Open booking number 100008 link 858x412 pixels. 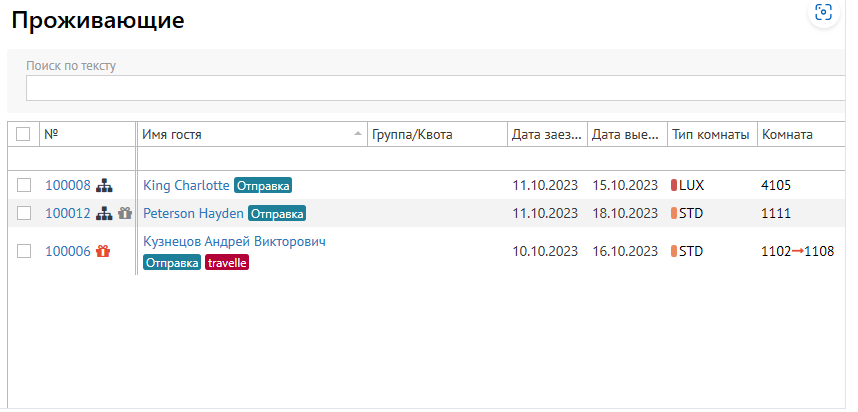[68, 185]
